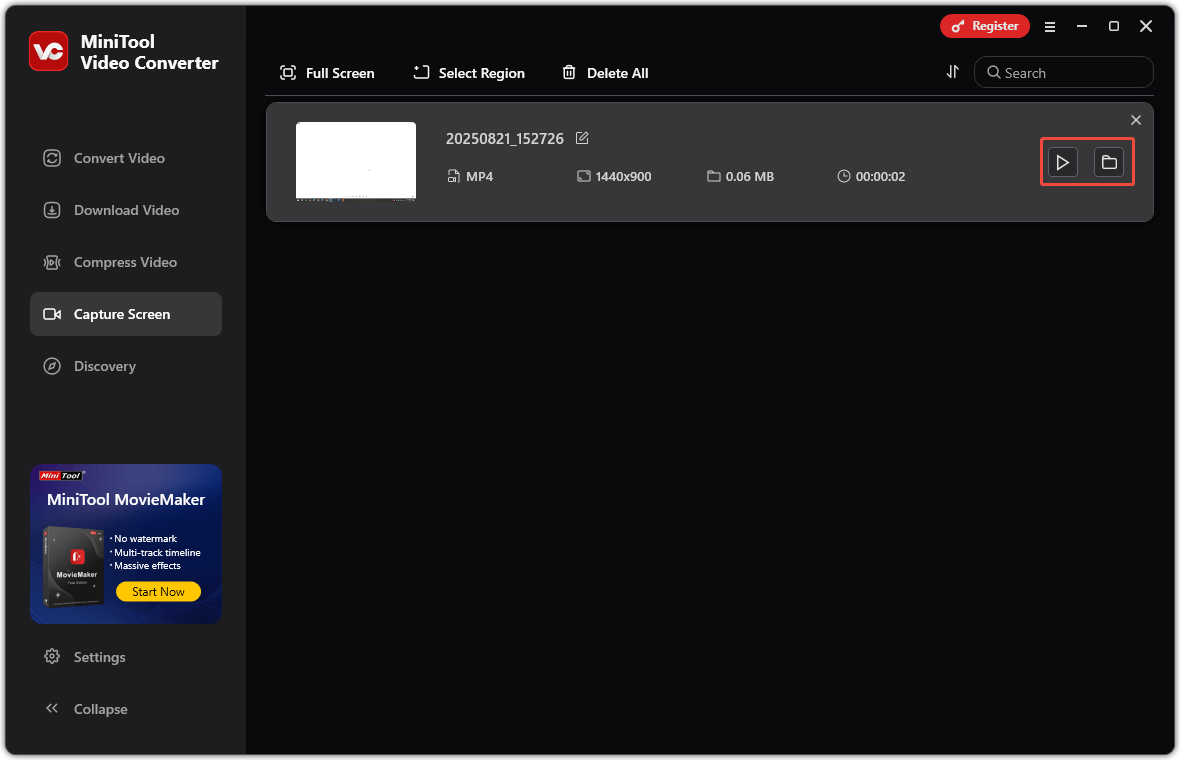Viewport: 1180px width, 760px height.
Task: Open the recording's folder location
Action: coord(1109,162)
